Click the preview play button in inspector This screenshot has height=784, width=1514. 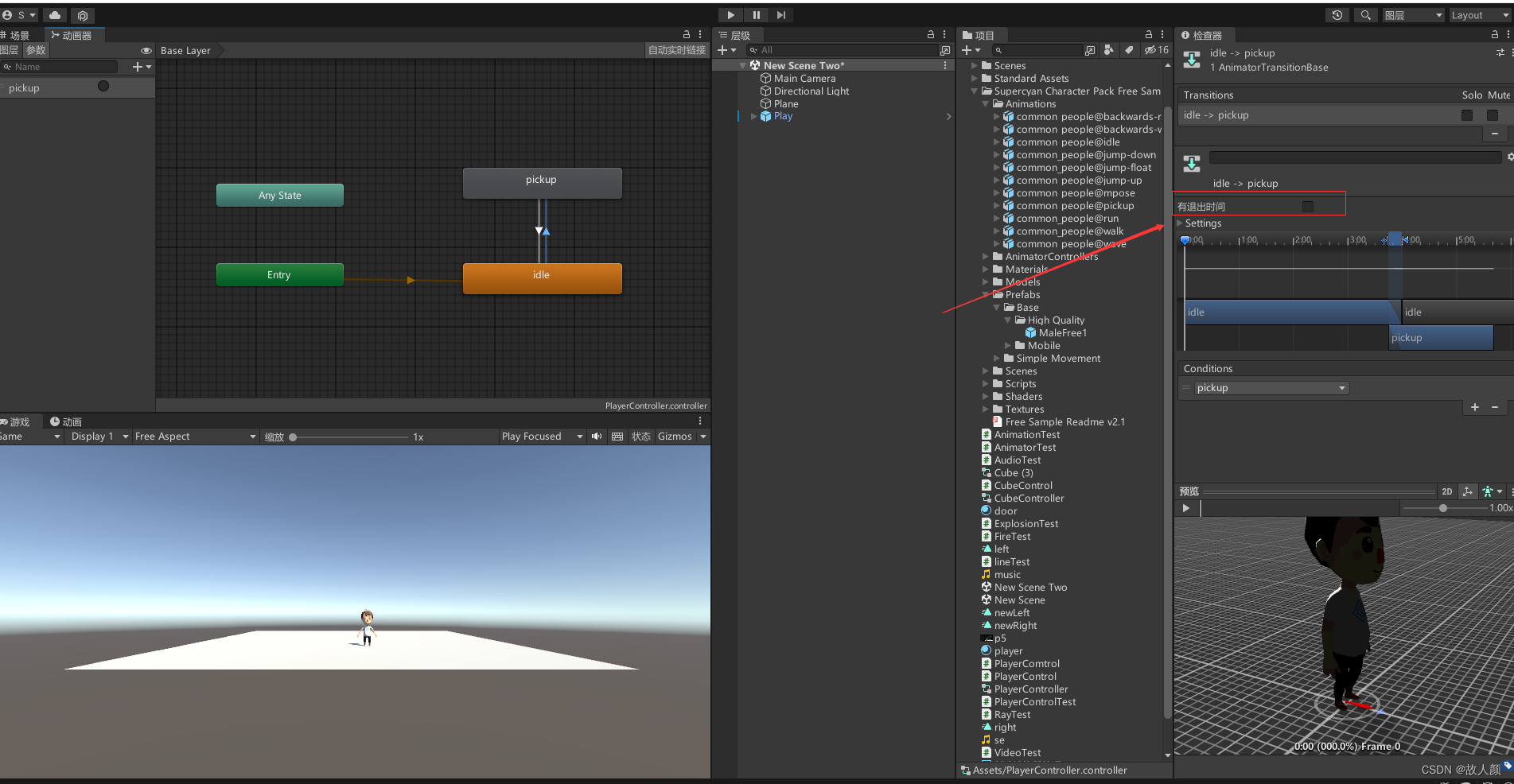(1186, 508)
